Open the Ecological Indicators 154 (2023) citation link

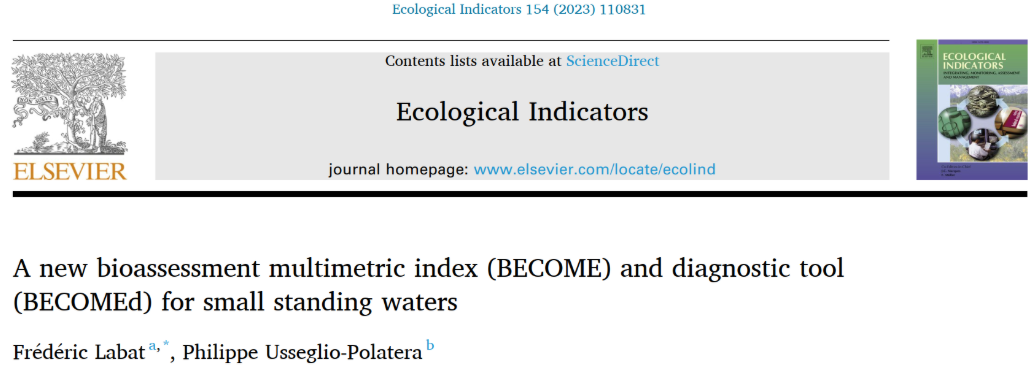518,10
